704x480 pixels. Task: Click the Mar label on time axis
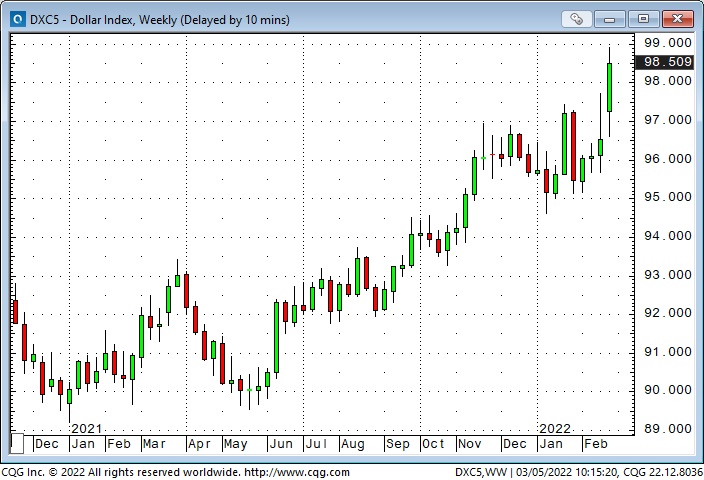coord(154,444)
